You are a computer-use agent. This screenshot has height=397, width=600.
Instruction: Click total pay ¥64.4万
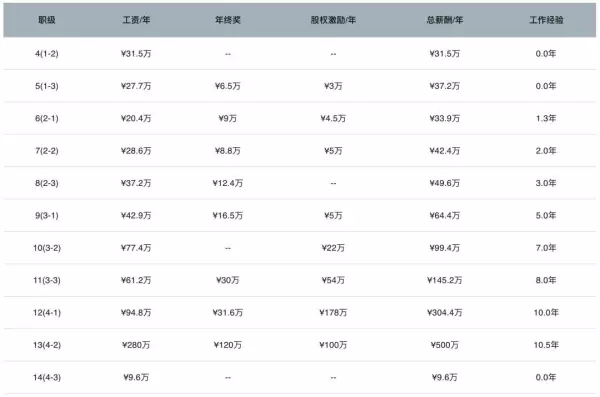[445, 216]
